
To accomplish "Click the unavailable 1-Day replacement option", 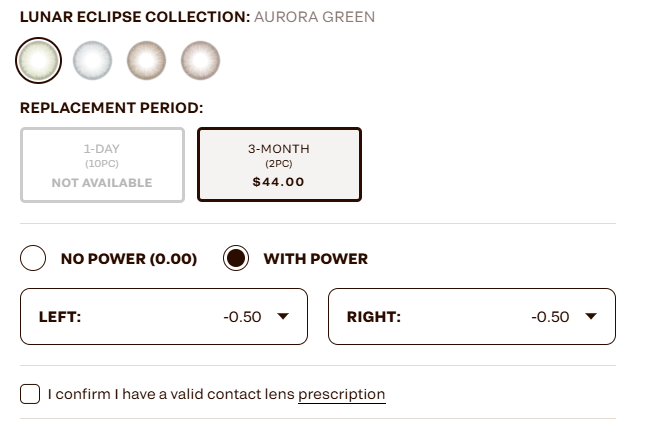I will tap(102, 164).
